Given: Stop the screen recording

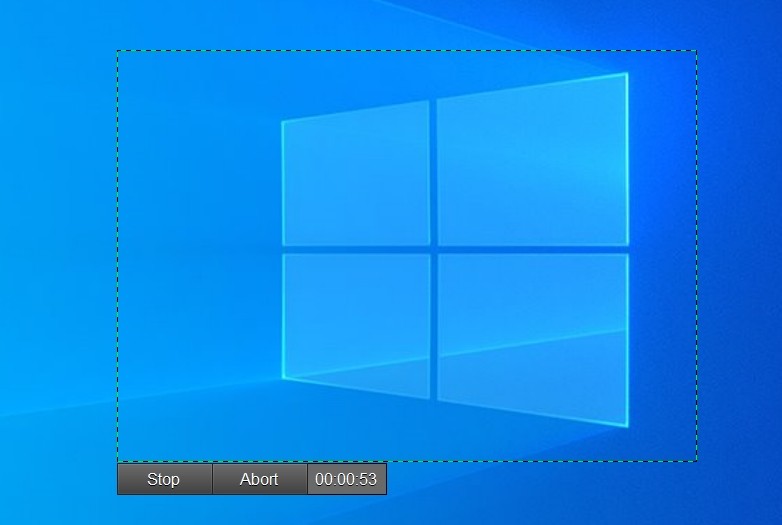Looking at the screenshot, I should (x=165, y=479).
